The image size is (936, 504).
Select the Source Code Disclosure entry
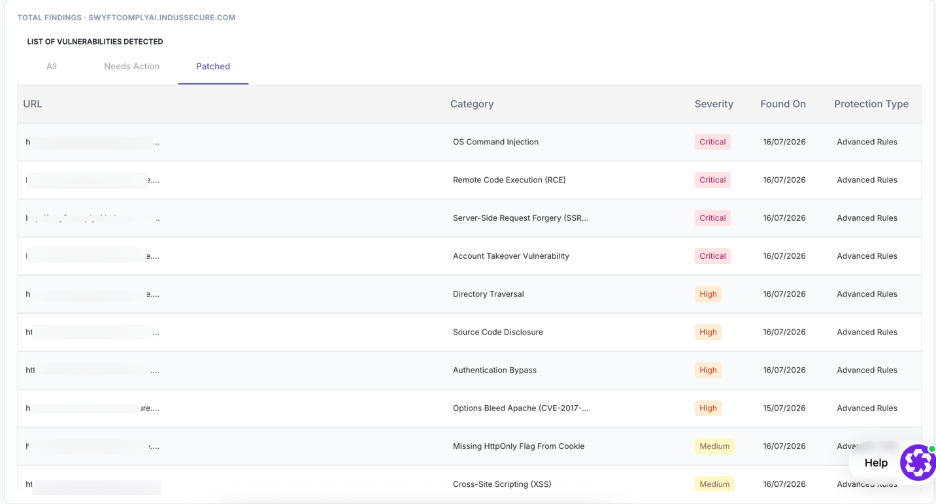(x=498, y=332)
